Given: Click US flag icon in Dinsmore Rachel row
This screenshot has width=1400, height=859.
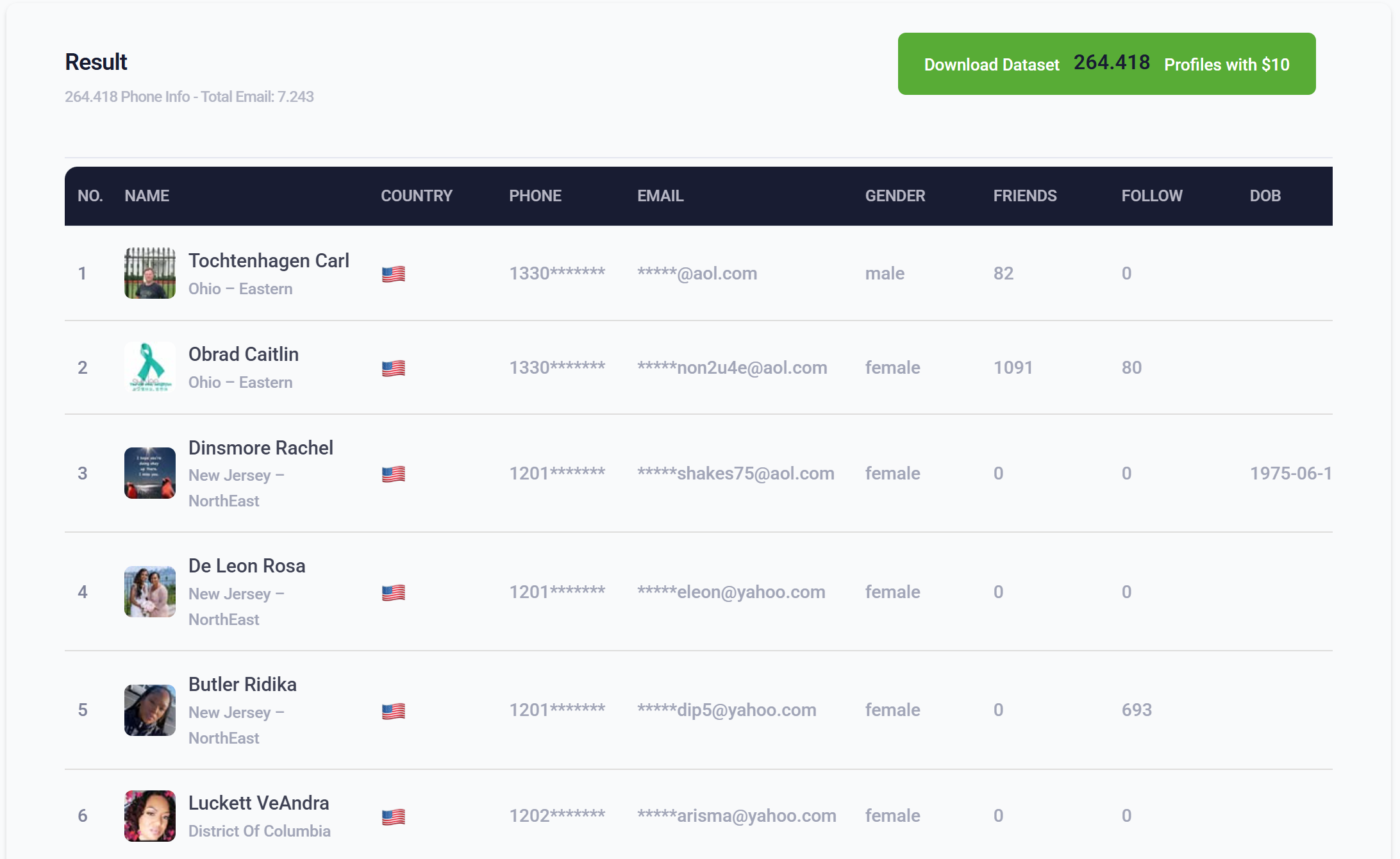Looking at the screenshot, I should click(393, 474).
